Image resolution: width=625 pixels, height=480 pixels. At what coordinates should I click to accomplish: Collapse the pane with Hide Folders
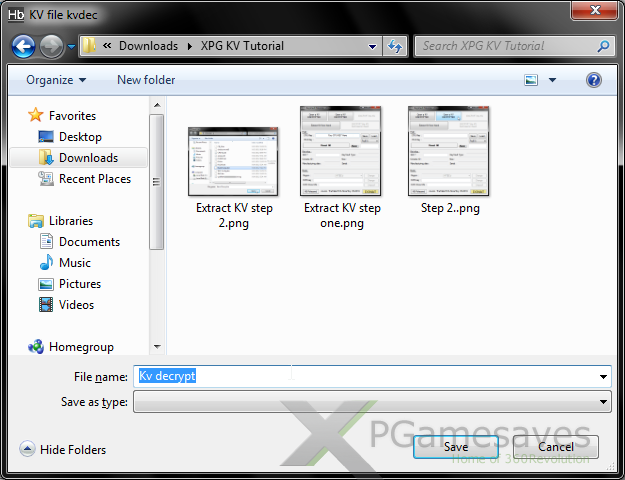[62, 450]
